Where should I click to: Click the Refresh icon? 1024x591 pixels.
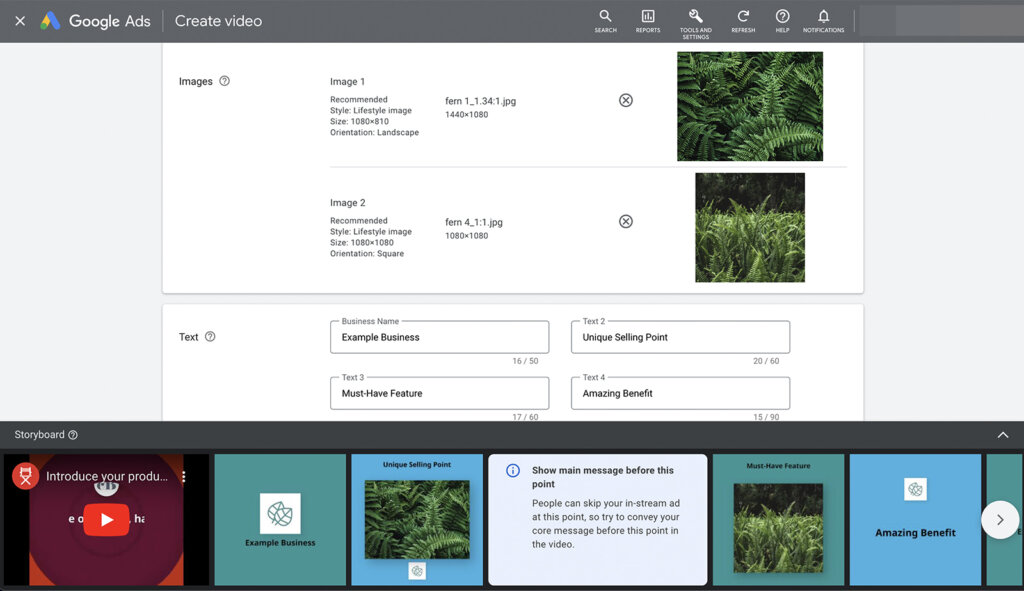[x=743, y=17]
